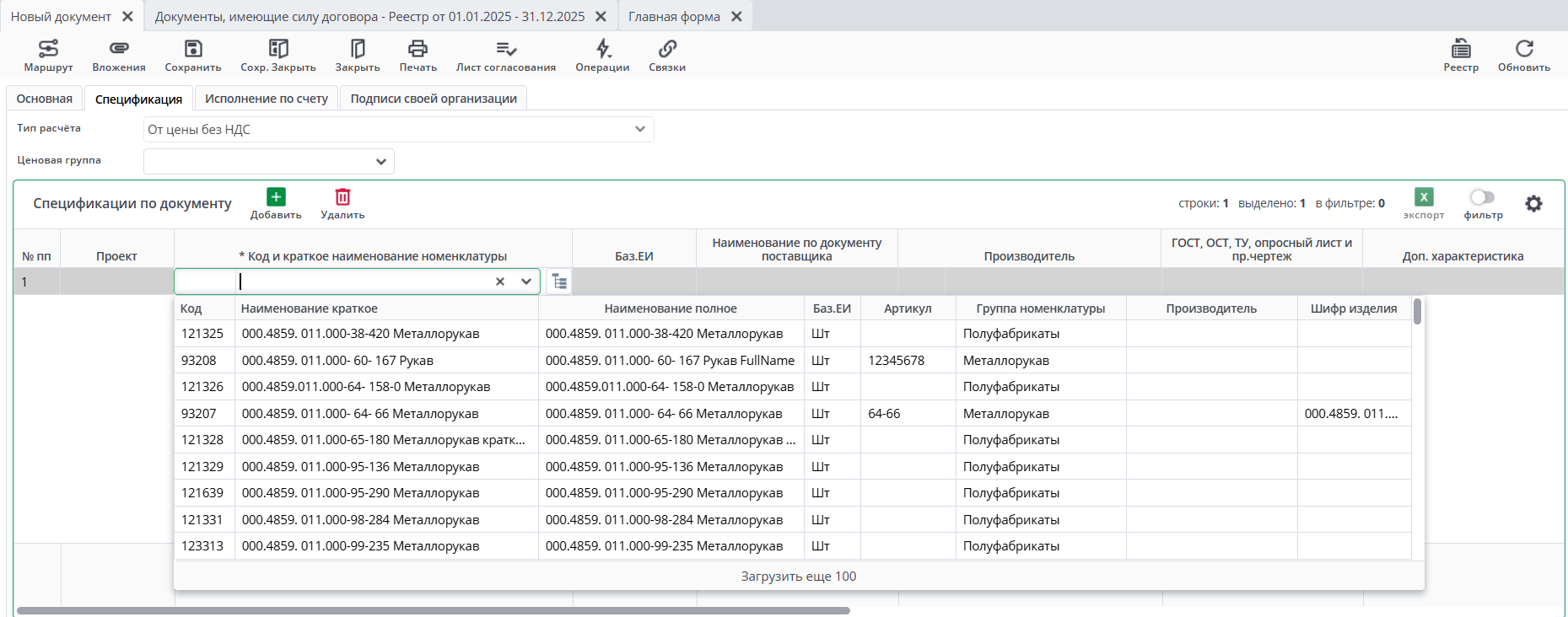The width and height of the screenshot is (1568, 617).
Task: Select row 93208 Рукав in list
Action: [337, 361]
